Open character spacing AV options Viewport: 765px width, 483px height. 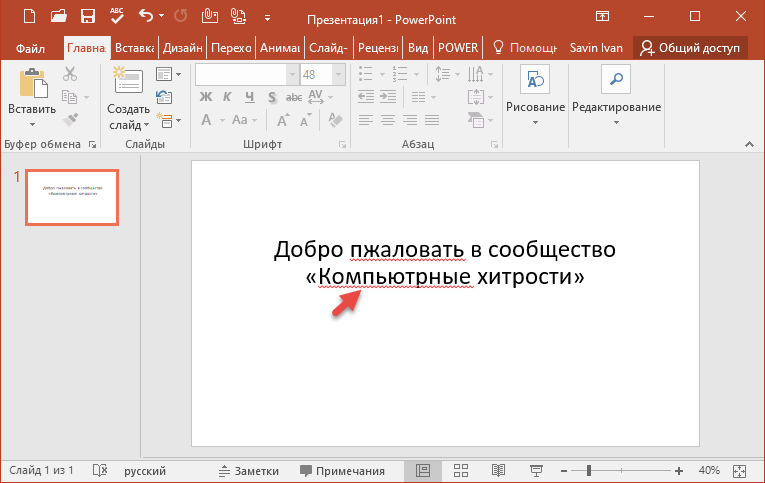pyautogui.click(x=321, y=97)
